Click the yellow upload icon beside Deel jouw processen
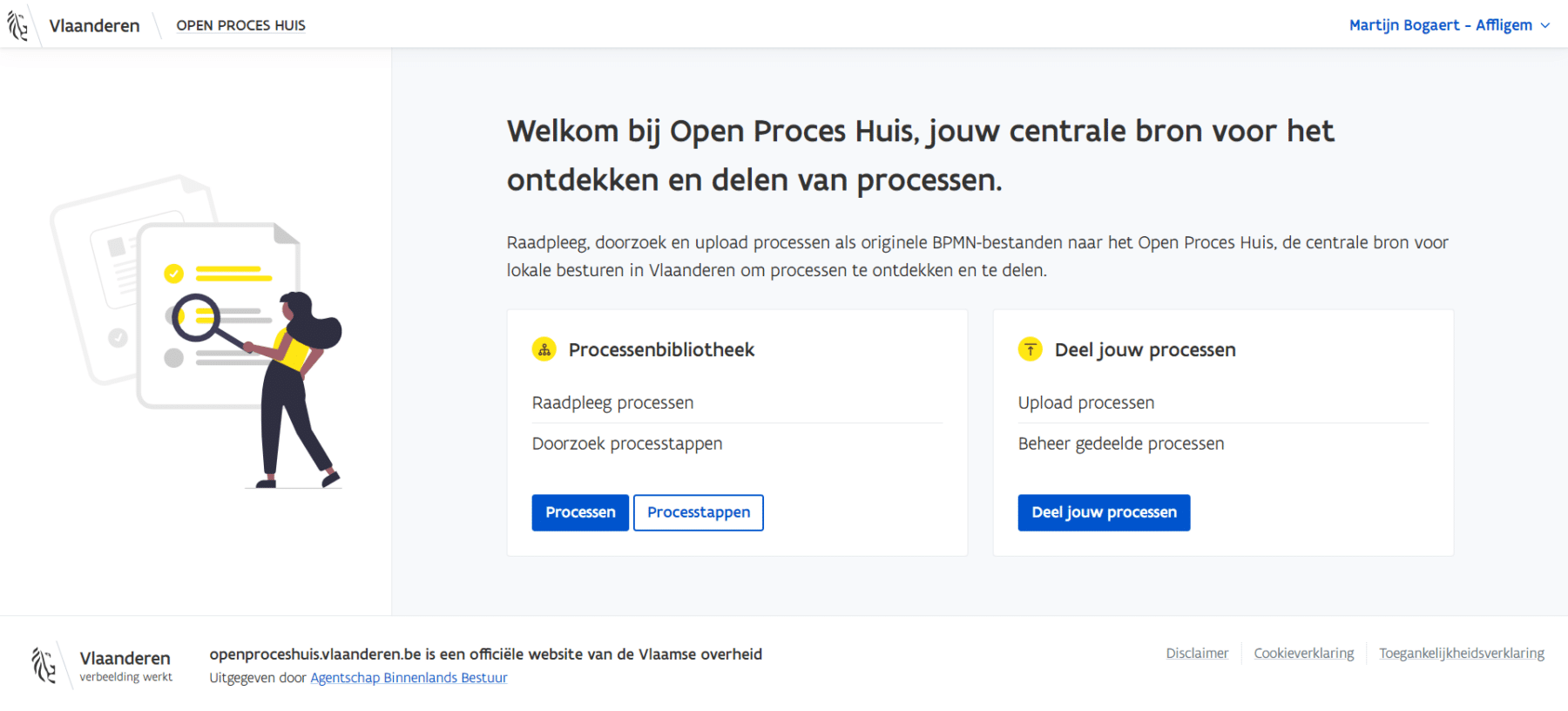This screenshot has width=1568, height=711. point(1031,349)
